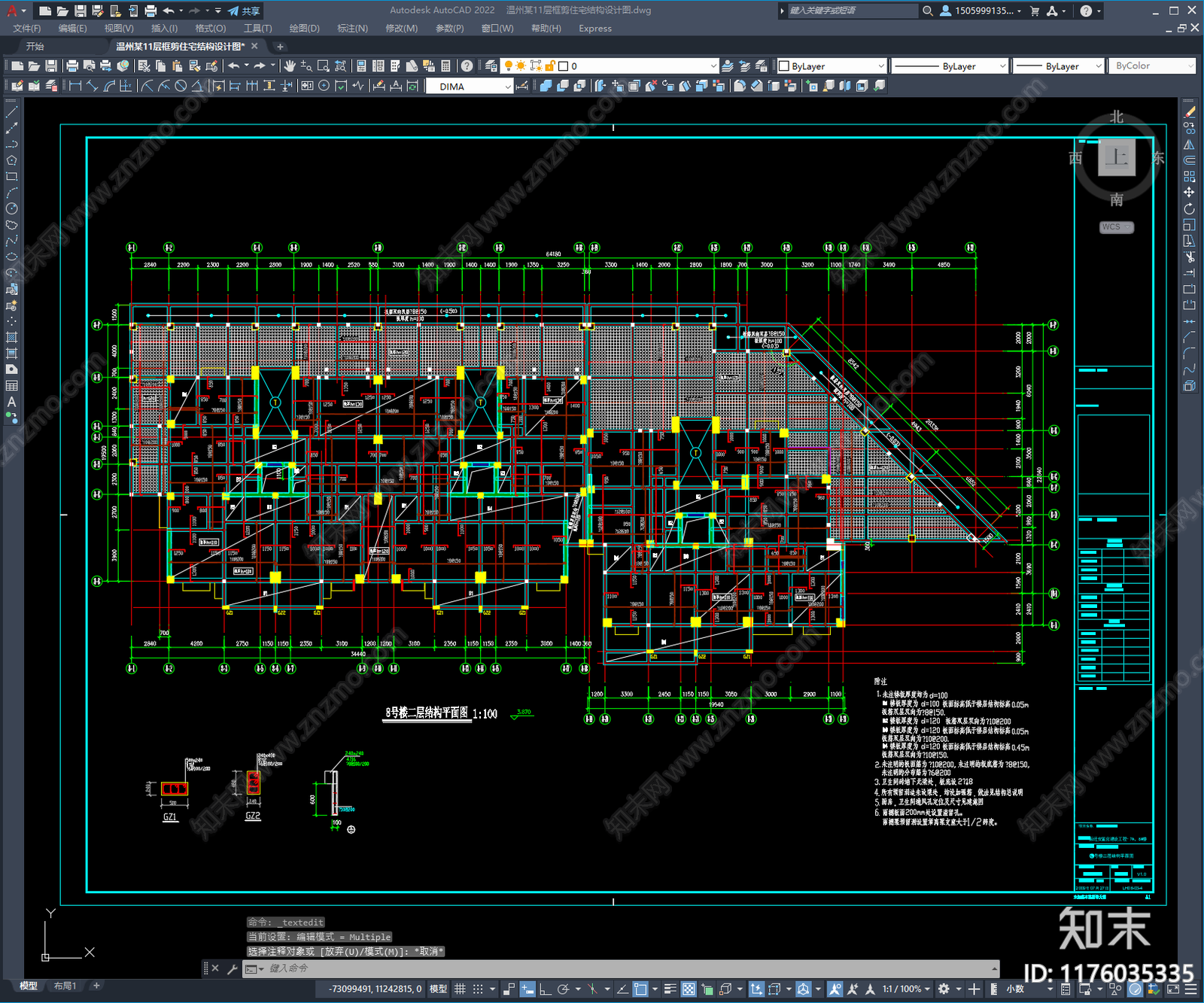1204x1003 pixels.
Task: Toggle polar tracking in status bar
Action: click(563, 989)
